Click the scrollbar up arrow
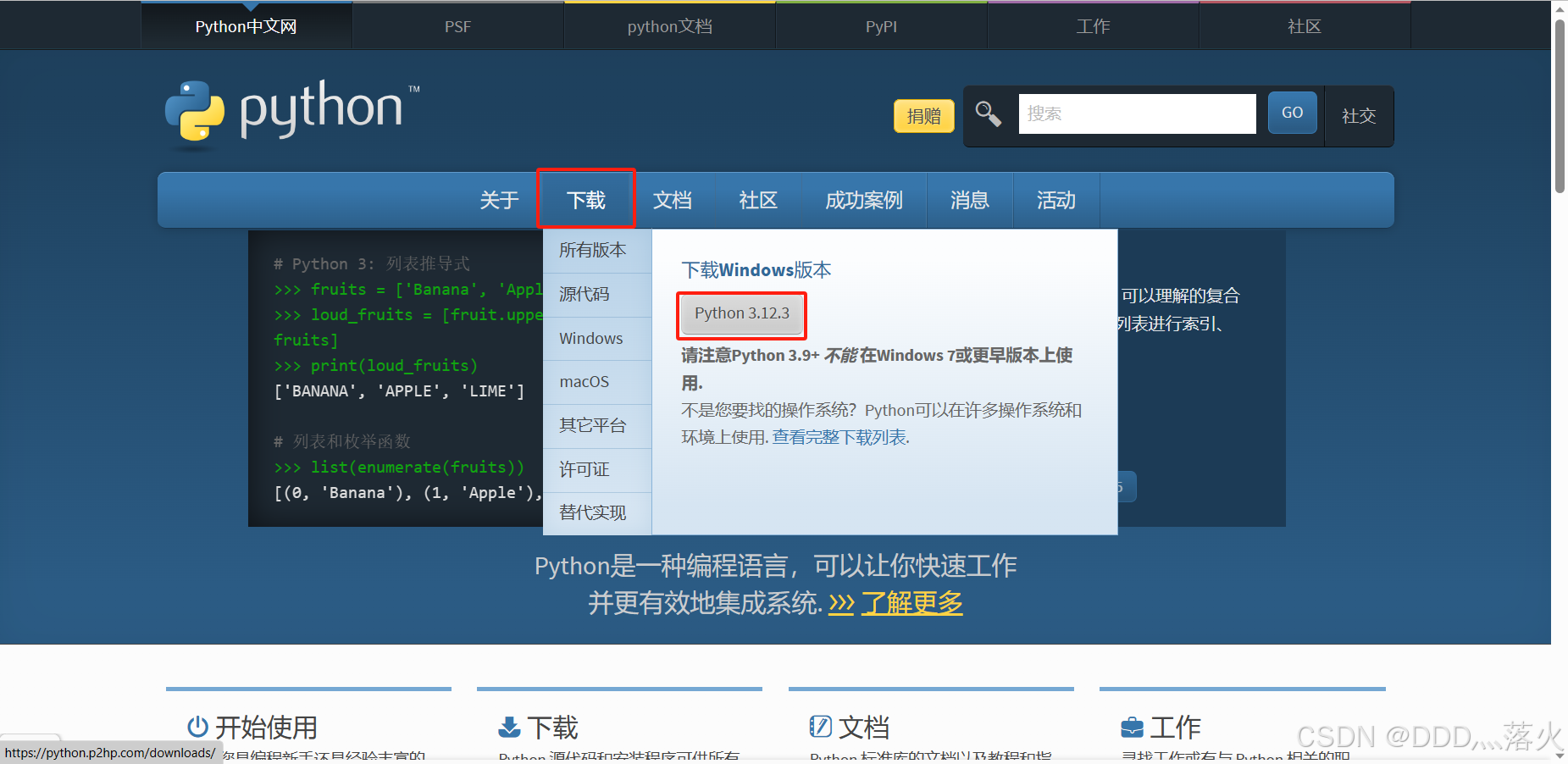This screenshot has height=764, width=1568. coord(1560,8)
